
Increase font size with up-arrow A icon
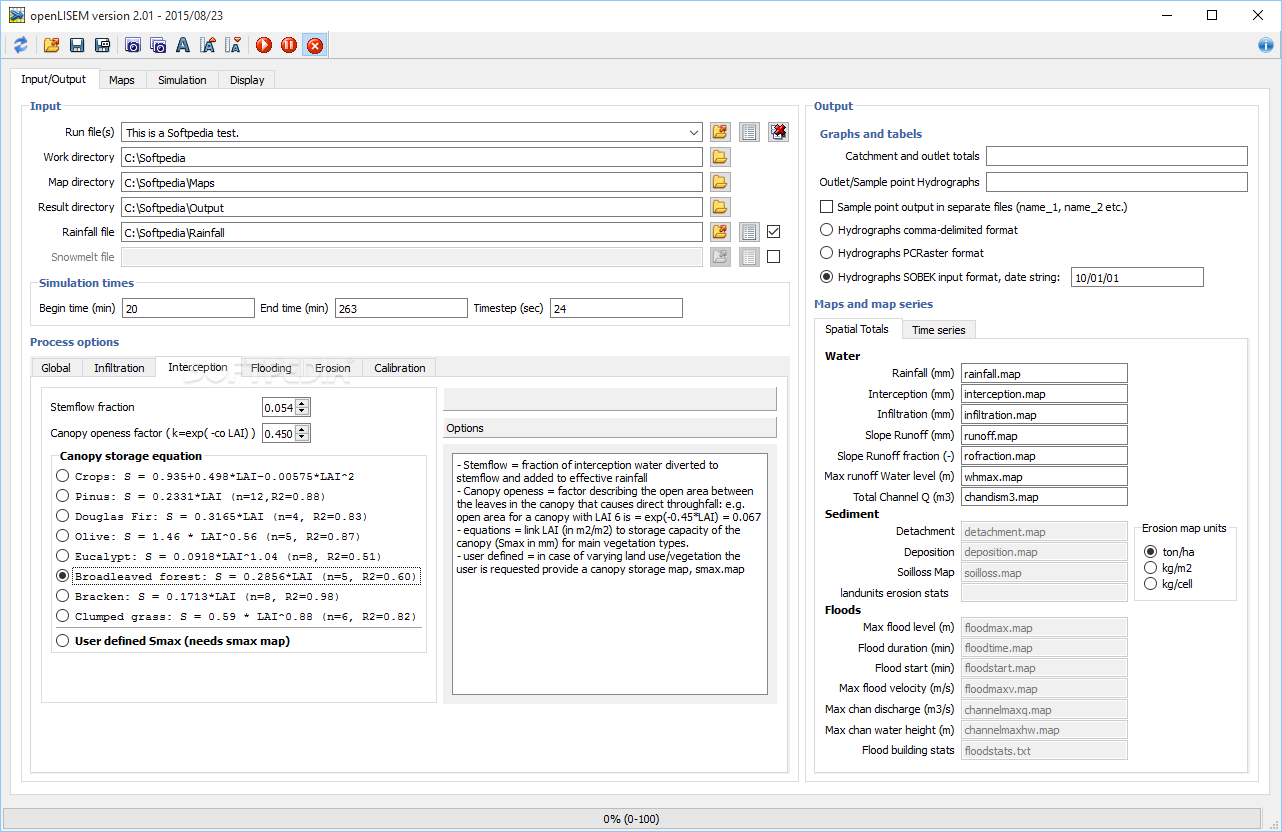(x=208, y=45)
